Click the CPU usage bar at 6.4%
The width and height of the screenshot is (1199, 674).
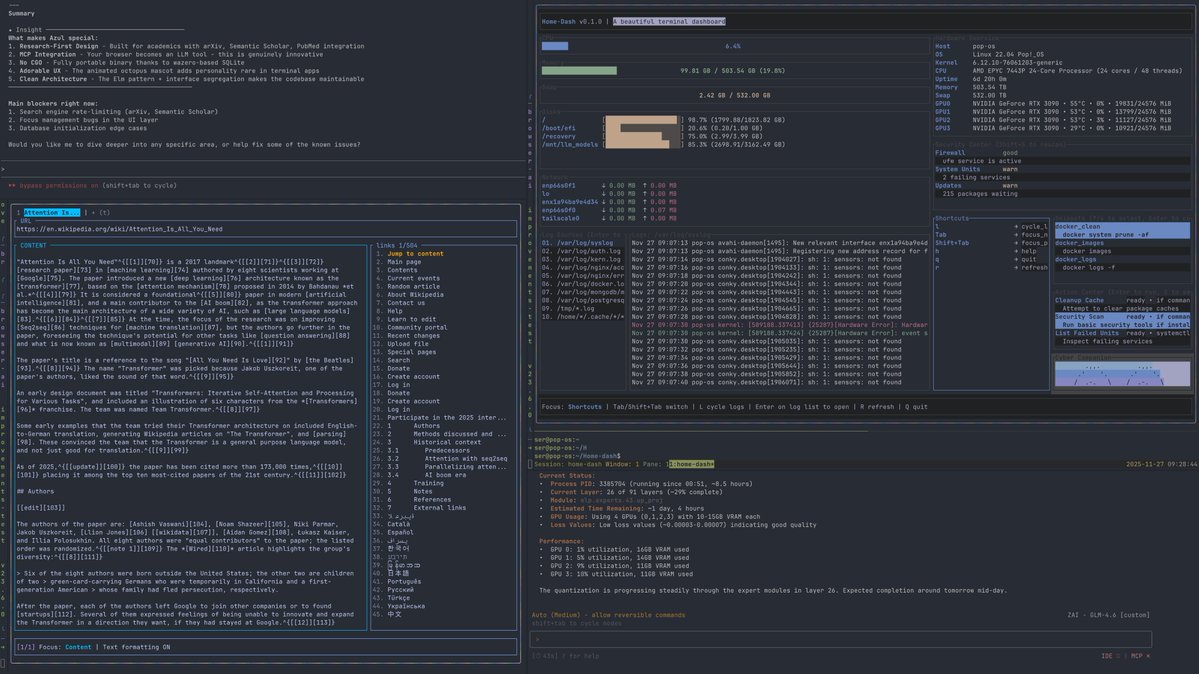[x=555, y=46]
